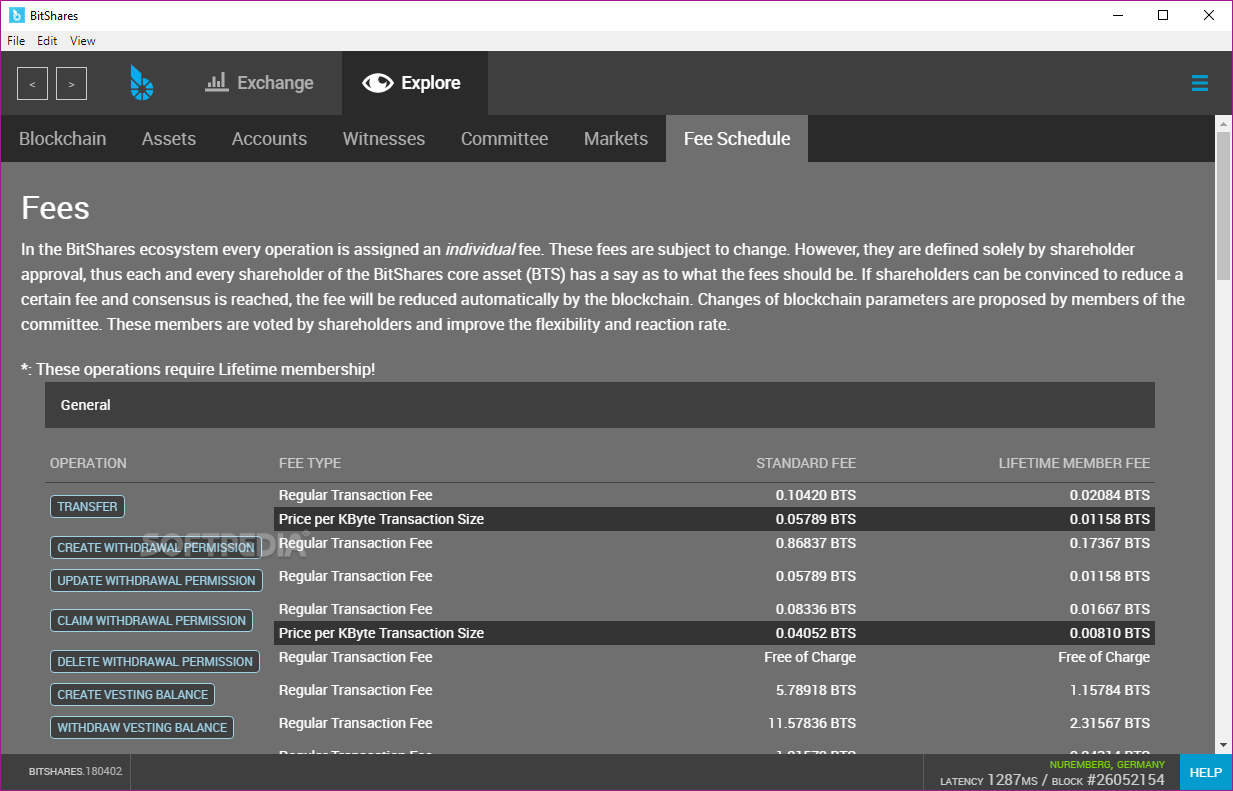Click the TRANSFER operation label

point(87,507)
